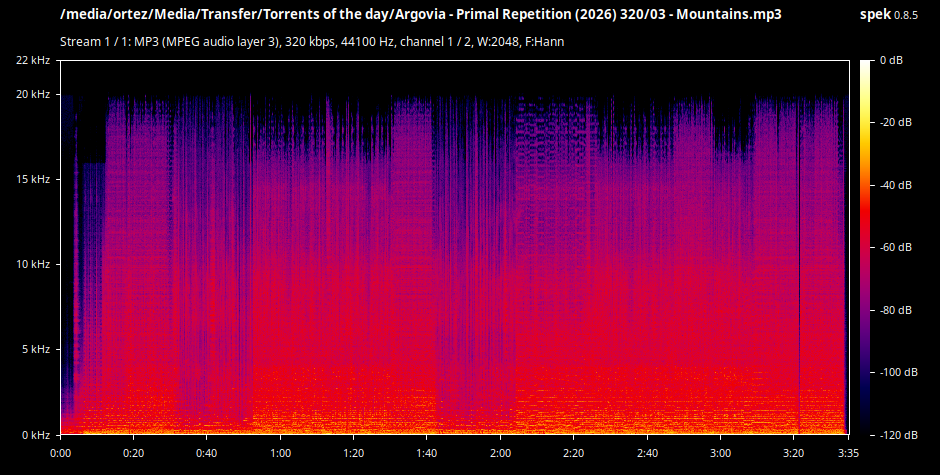940x475 pixels.
Task: Click the 0 kHz frequency label
Action: 36,435
